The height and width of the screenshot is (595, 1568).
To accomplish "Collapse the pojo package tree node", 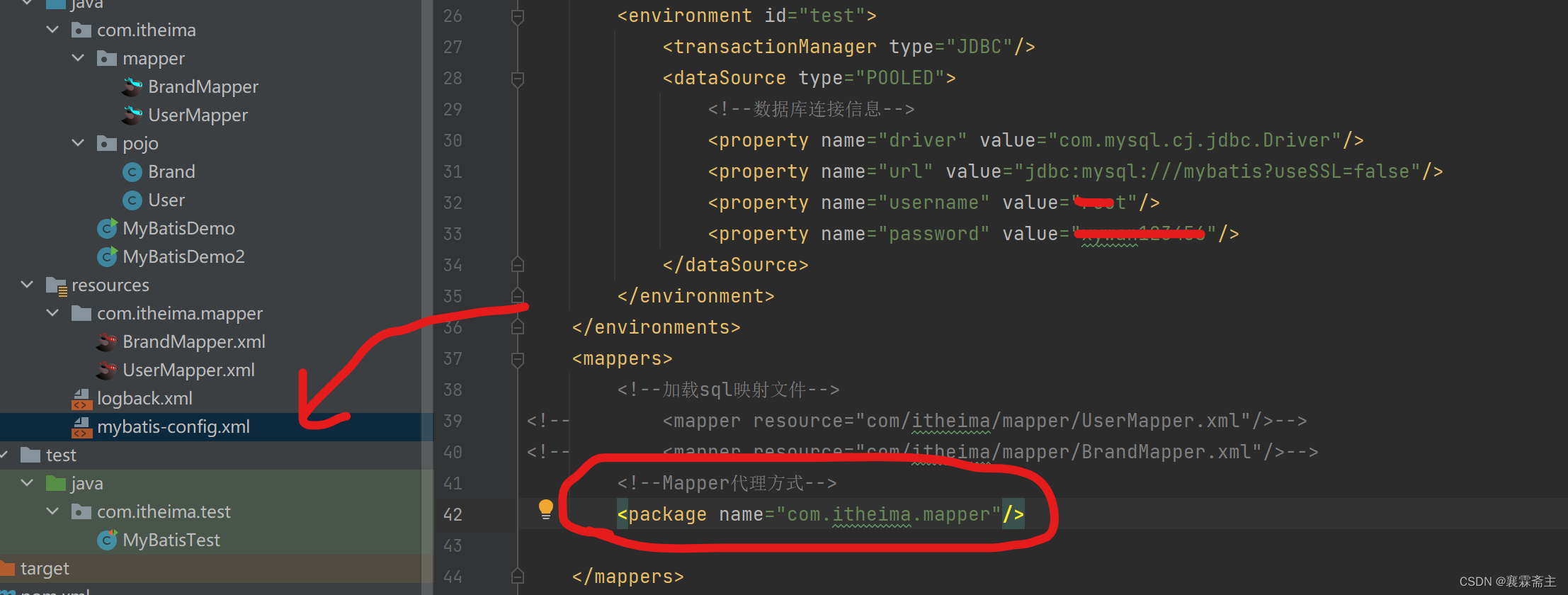I will point(78,143).
